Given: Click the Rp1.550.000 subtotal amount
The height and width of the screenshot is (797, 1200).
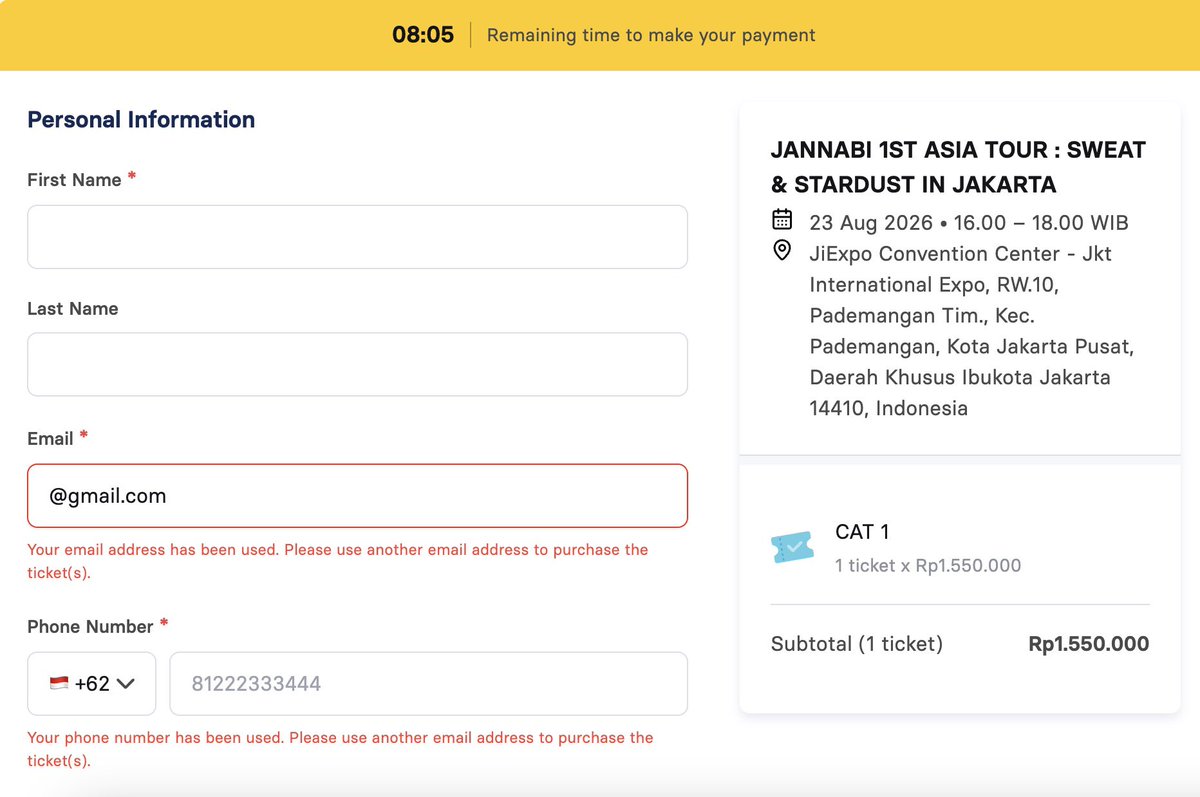Looking at the screenshot, I should tap(1088, 644).
